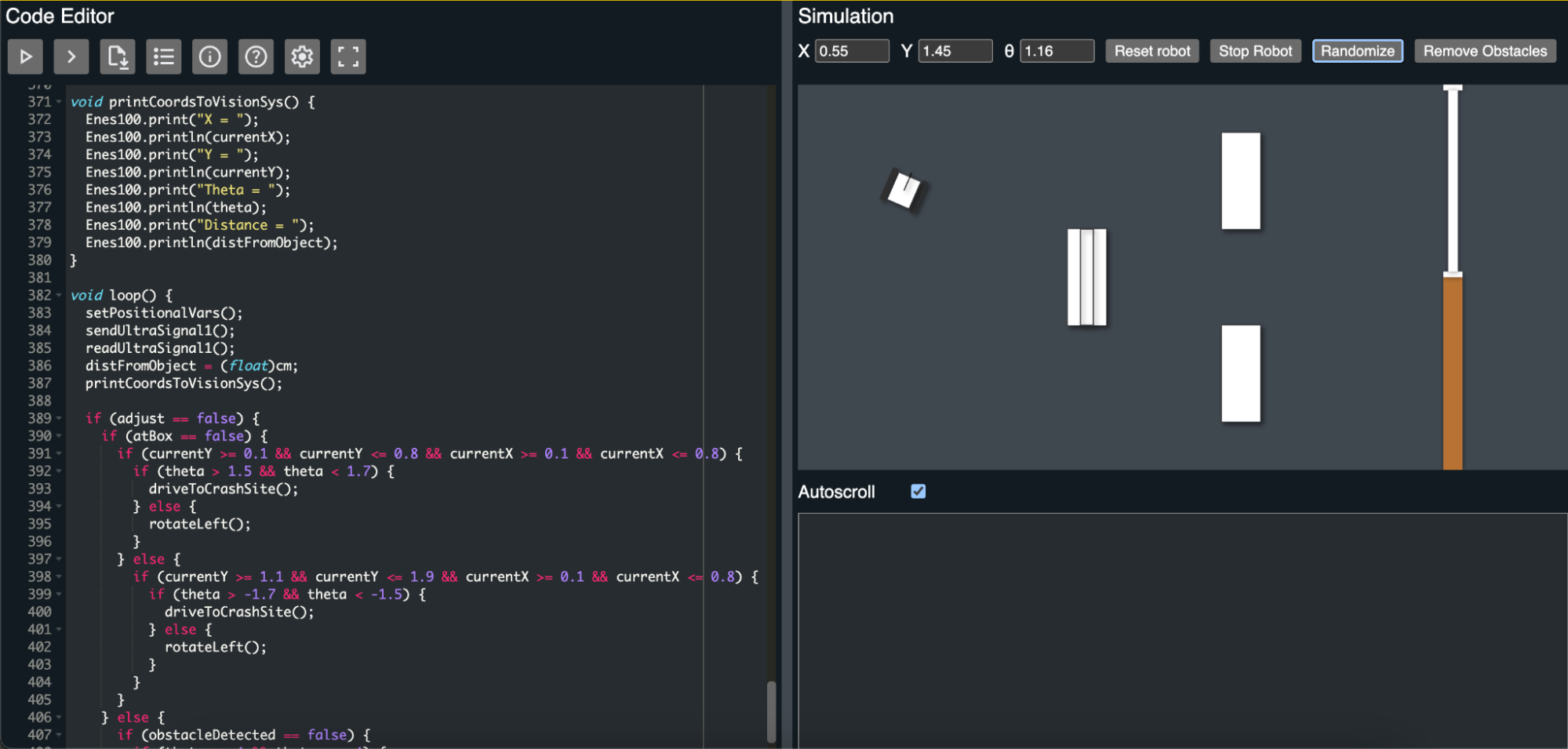Collapse code fold arrow at line 390

click(x=59, y=436)
